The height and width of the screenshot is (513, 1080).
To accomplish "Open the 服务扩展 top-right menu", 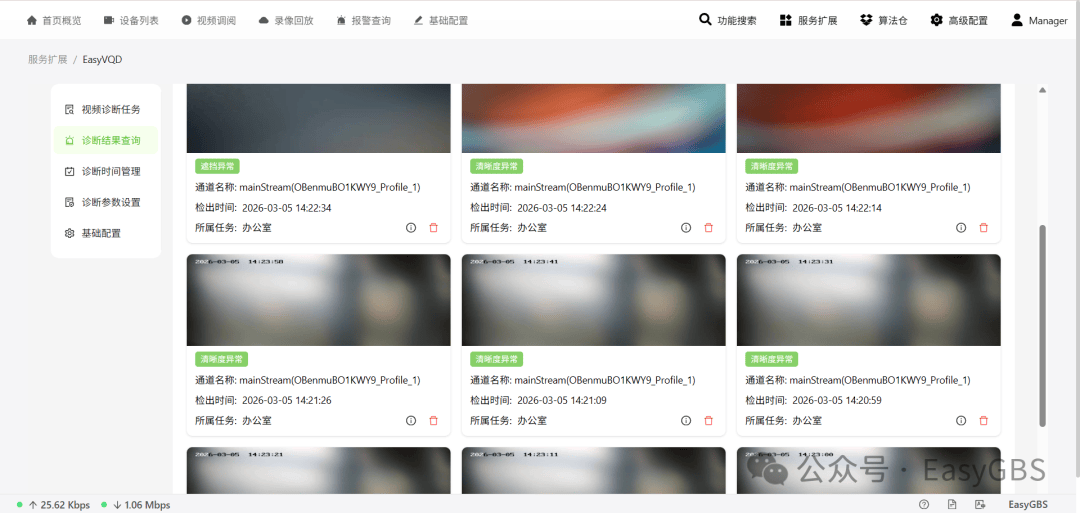I will [x=809, y=21].
